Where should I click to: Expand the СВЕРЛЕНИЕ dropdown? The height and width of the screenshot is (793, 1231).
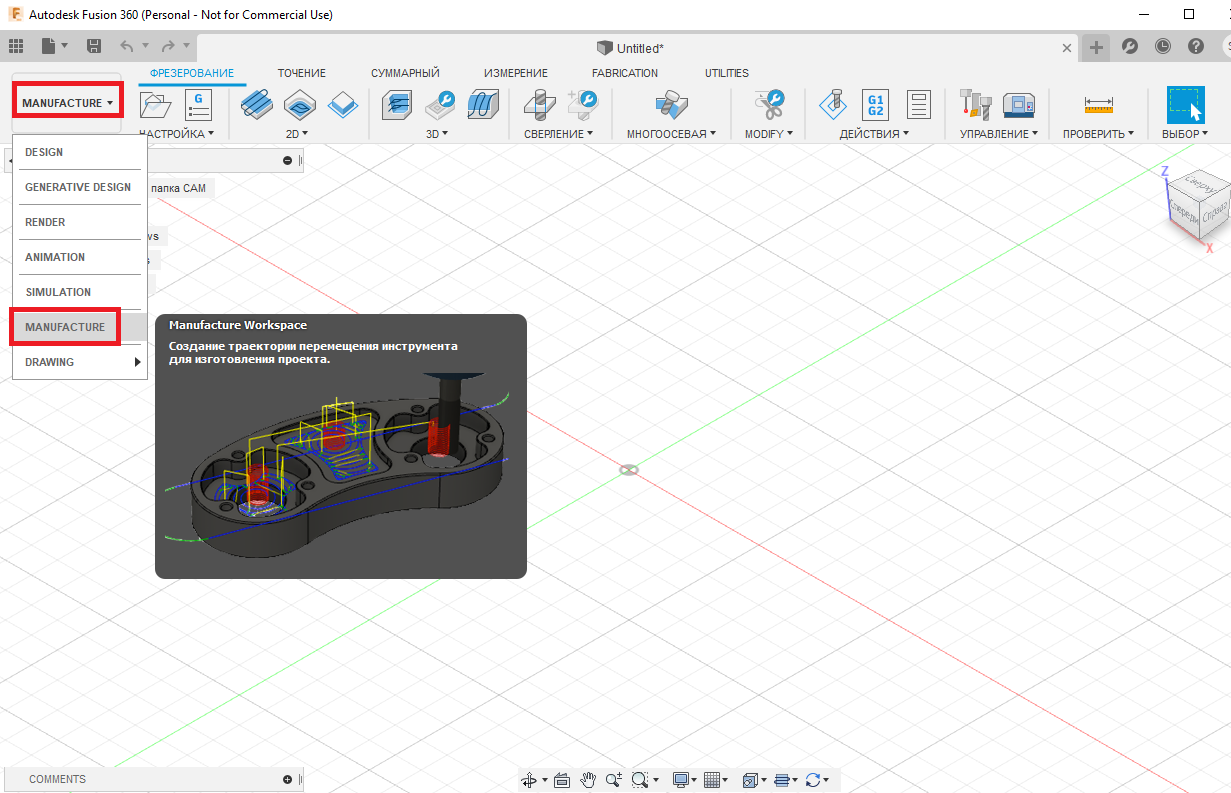pyautogui.click(x=559, y=133)
